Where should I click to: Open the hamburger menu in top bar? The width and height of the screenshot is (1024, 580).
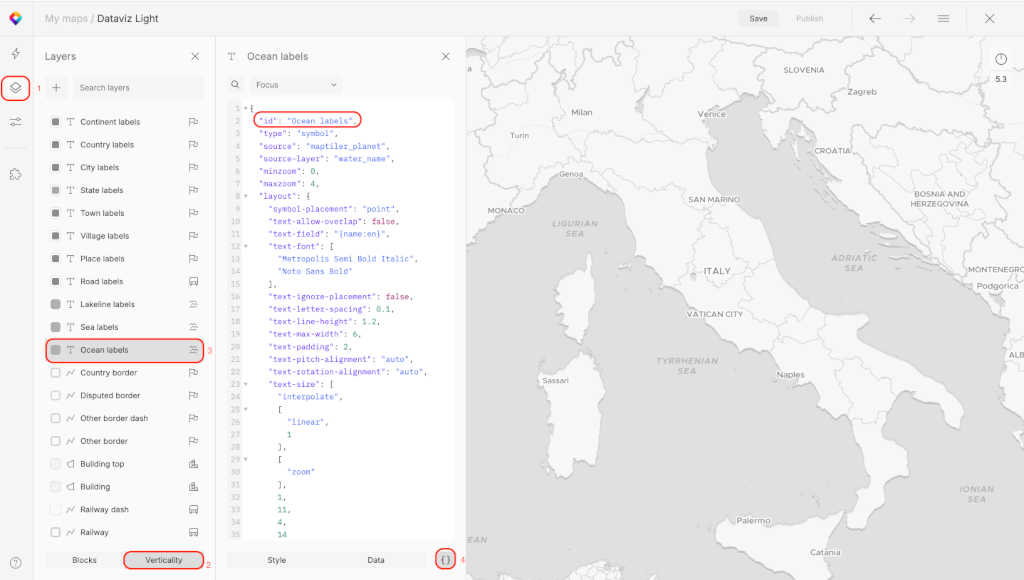pos(943,18)
